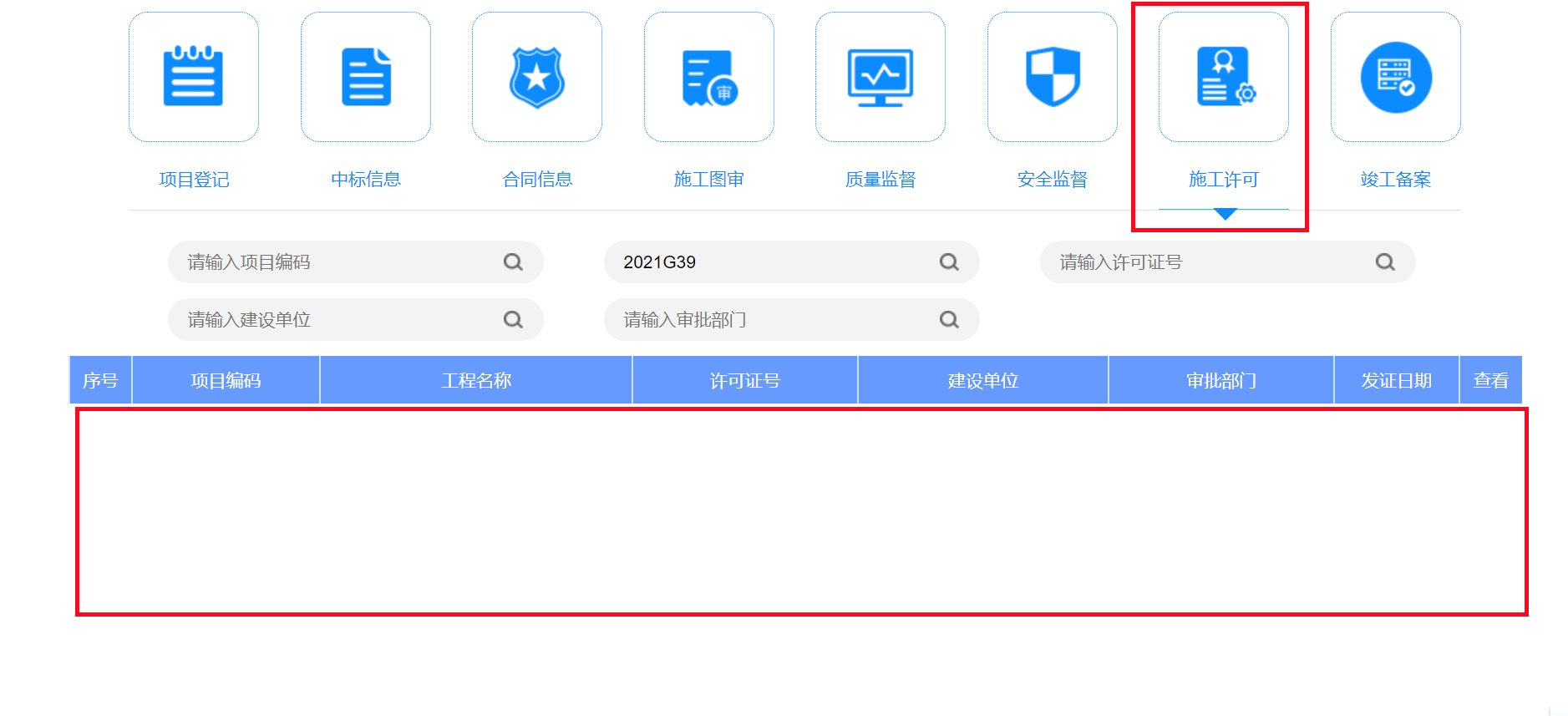Open the 施工图审 review icon

[x=708, y=77]
